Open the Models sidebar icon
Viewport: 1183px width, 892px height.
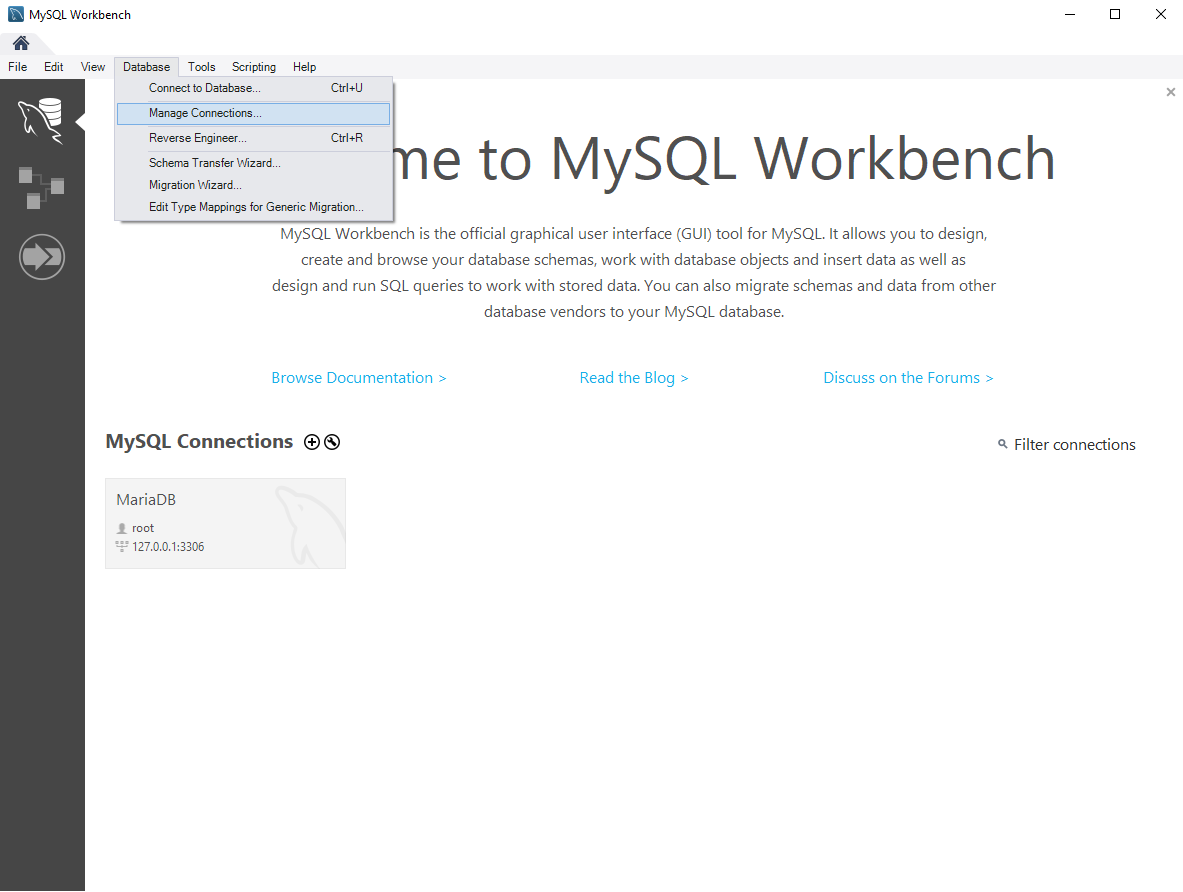click(x=41, y=188)
